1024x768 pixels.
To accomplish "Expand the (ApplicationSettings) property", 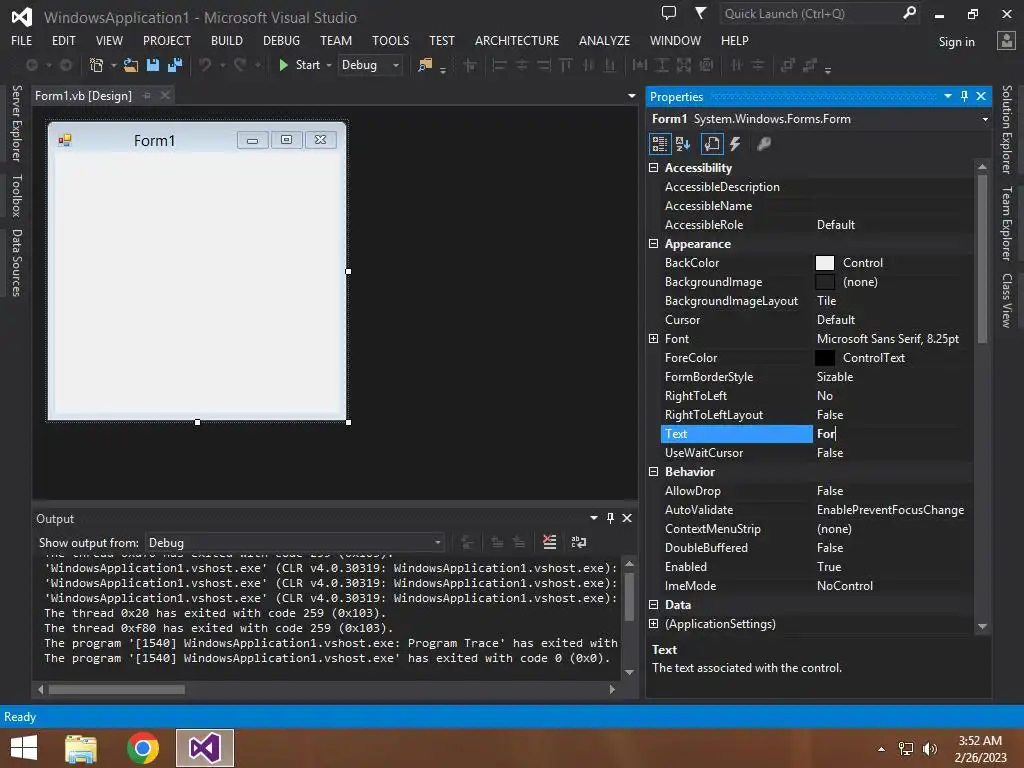I will 653,624.
